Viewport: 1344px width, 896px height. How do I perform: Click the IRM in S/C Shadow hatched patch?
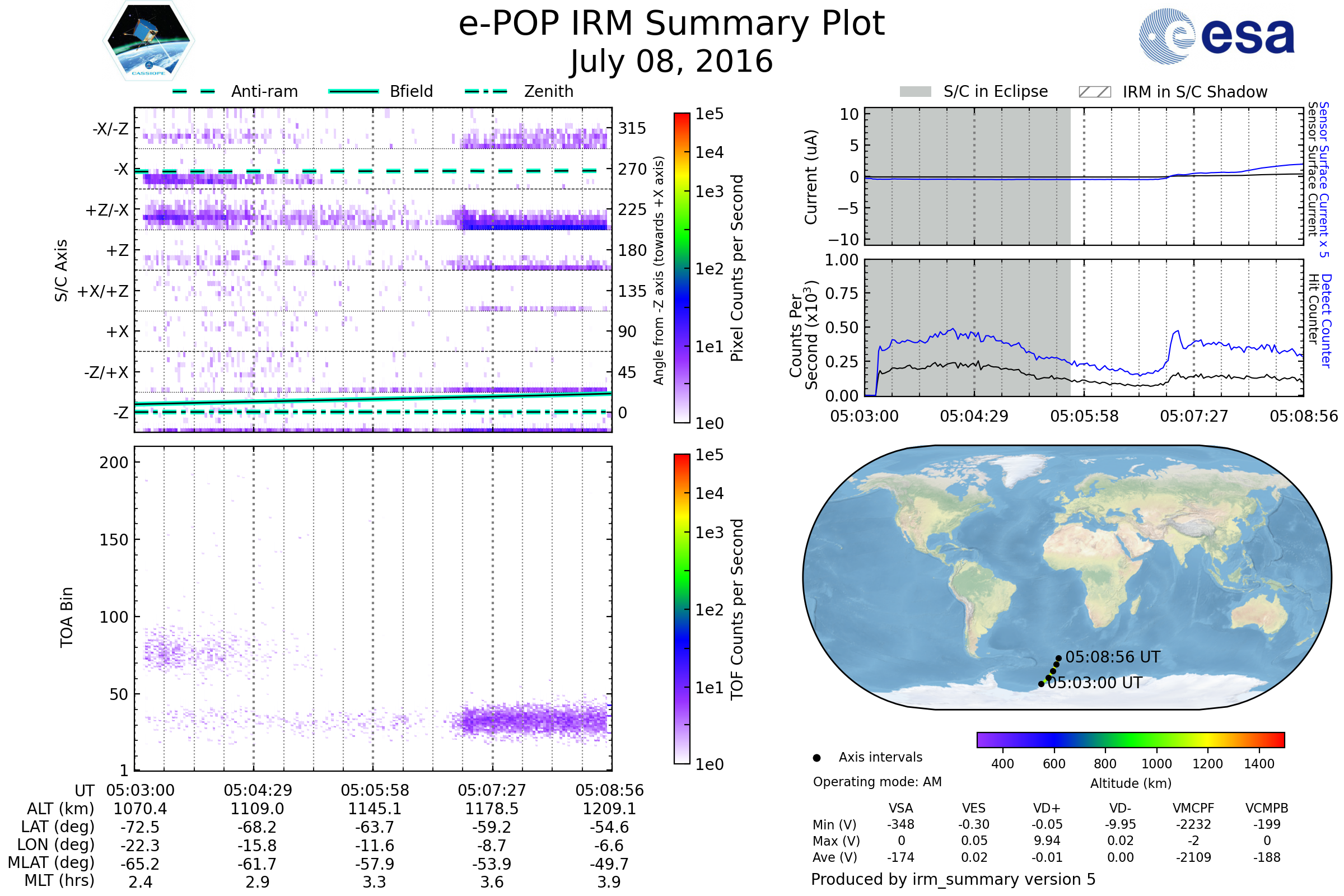pyautogui.click(x=1094, y=92)
